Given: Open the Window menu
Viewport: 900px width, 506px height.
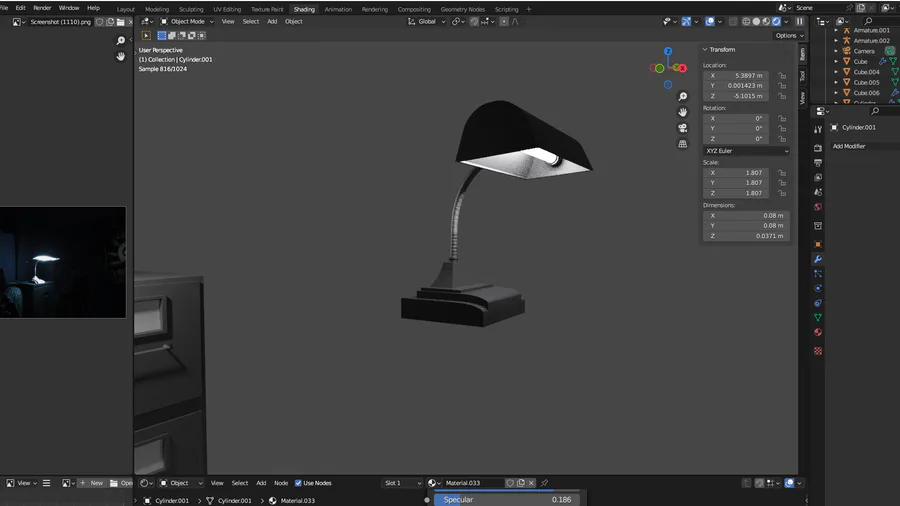Looking at the screenshot, I should (69, 8).
